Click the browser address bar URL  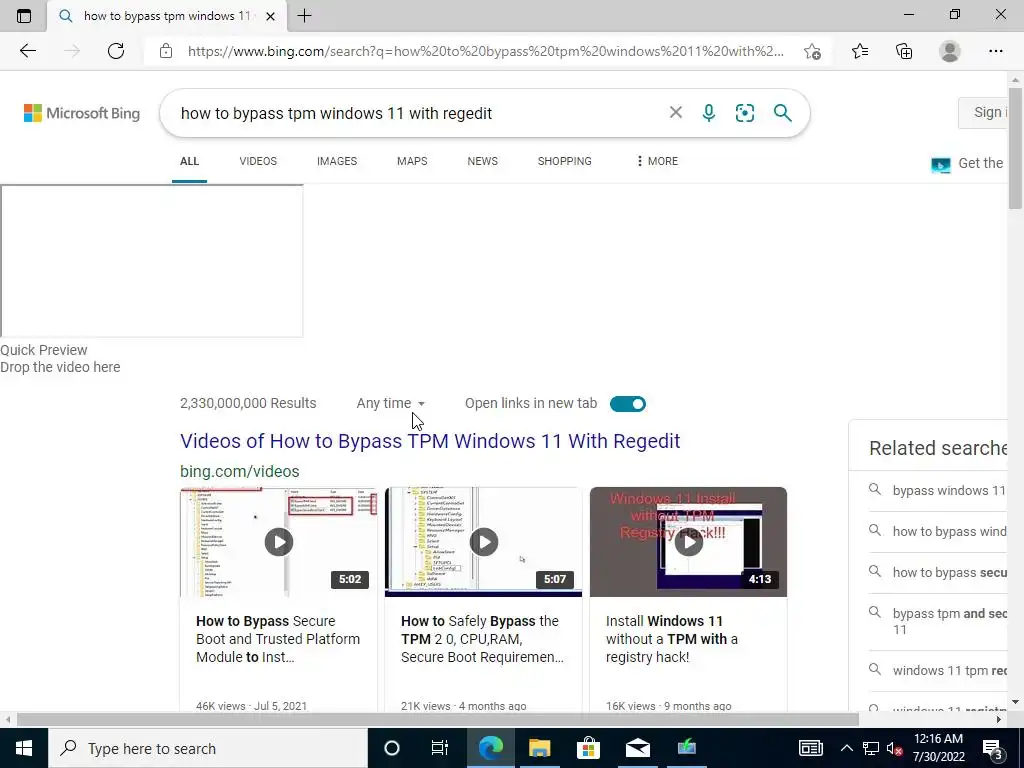point(486,51)
